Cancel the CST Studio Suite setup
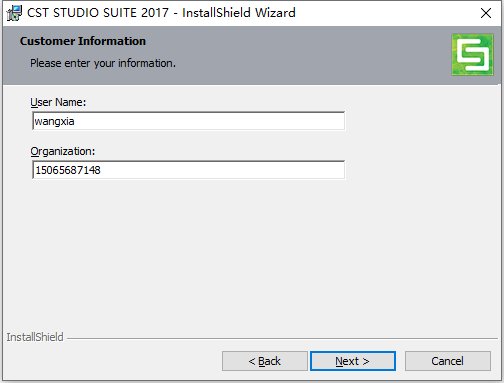This screenshot has width=504, height=383. [x=448, y=361]
